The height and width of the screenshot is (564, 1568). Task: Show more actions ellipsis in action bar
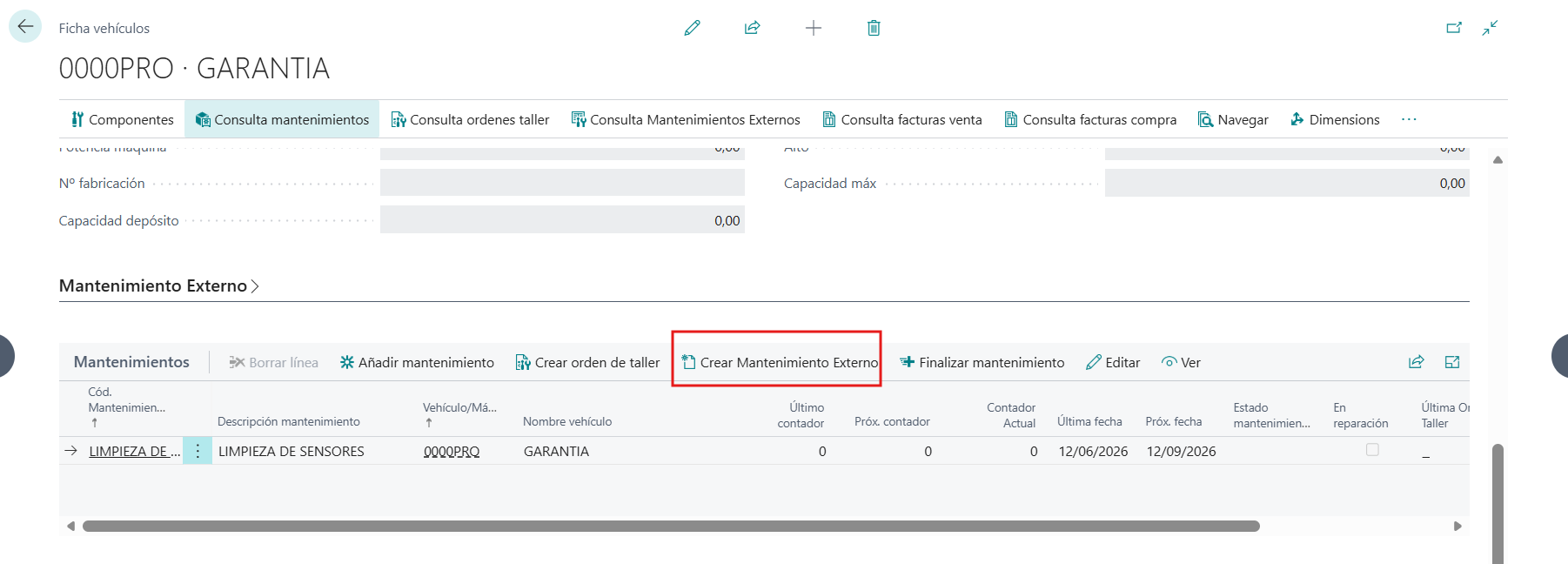[1409, 119]
